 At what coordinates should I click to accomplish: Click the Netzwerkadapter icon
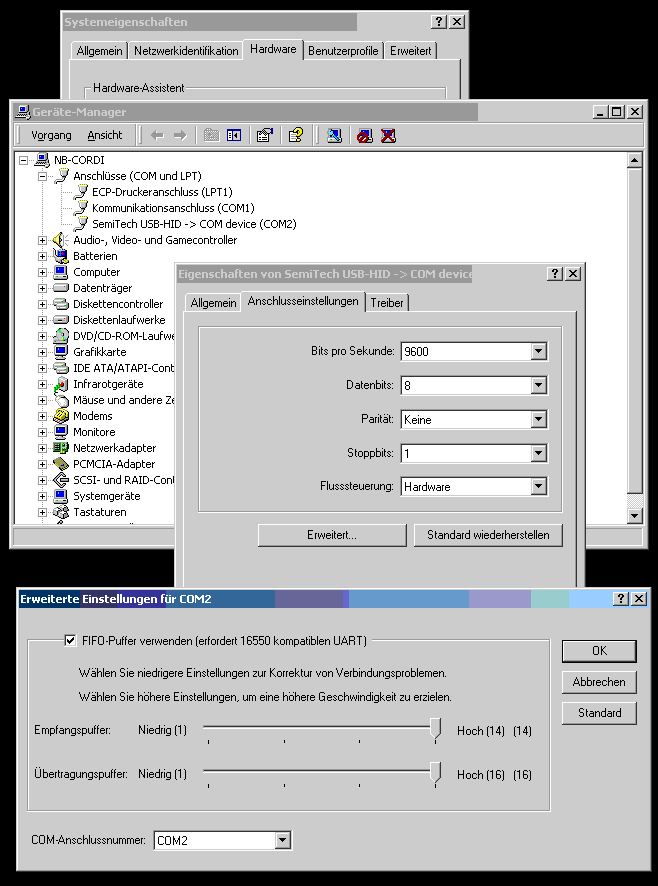click(x=60, y=448)
